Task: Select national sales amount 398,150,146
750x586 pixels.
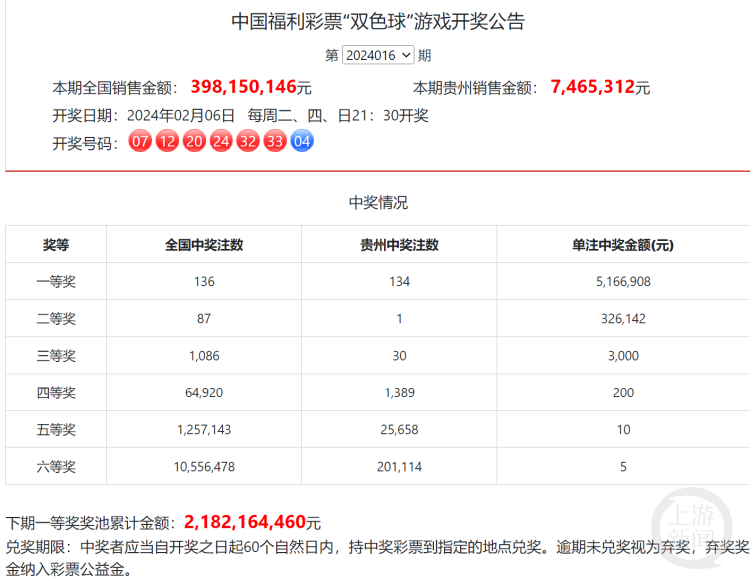Action: tap(244, 87)
